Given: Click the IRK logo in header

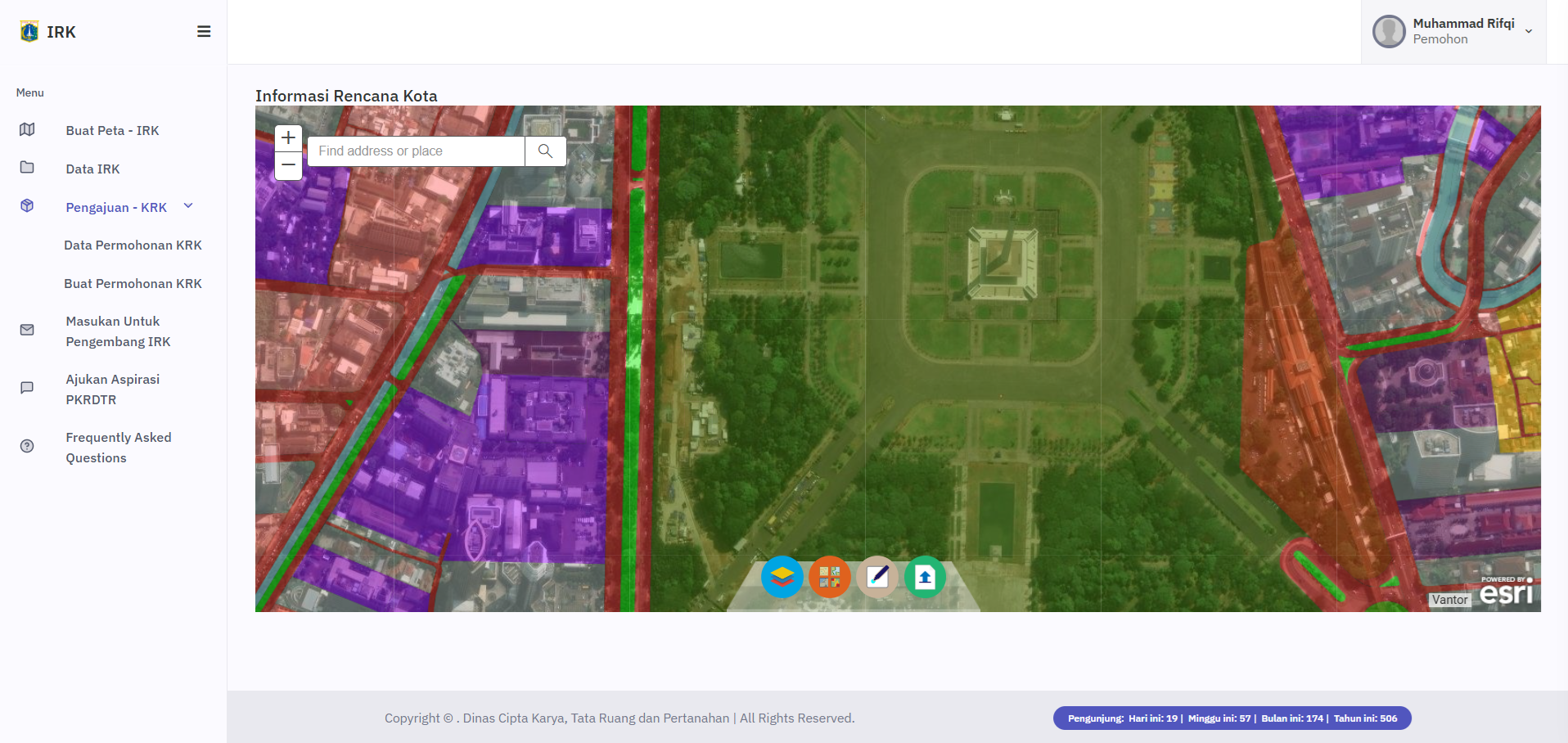Looking at the screenshot, I should [47, 32].
